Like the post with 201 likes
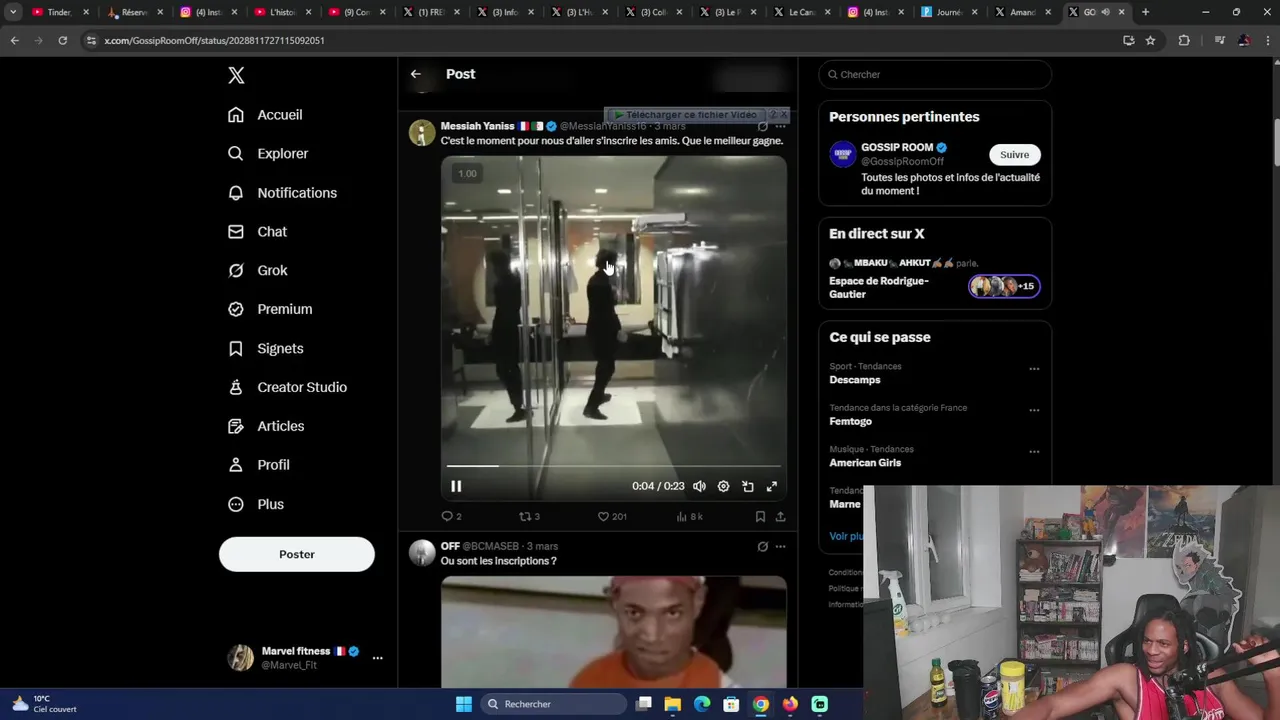 [x=612, y=517]
